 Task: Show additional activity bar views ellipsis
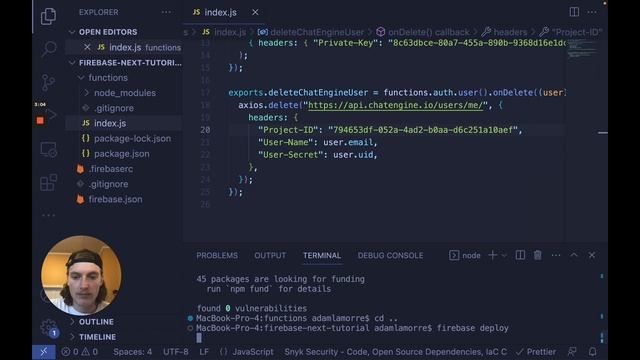(48, 215)
